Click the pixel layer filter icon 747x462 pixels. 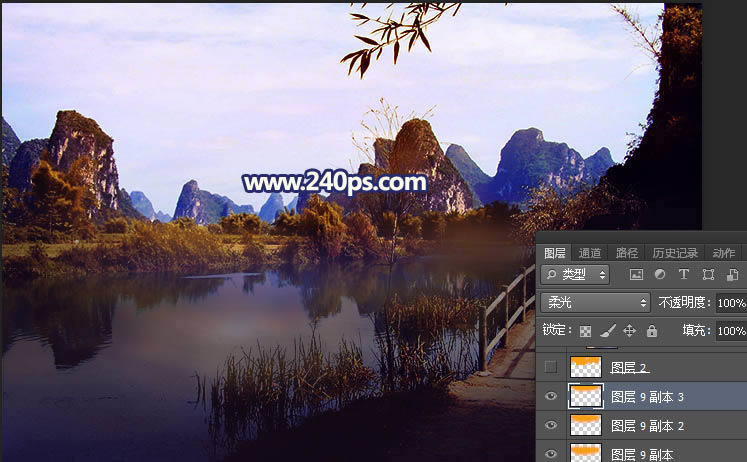coord(636,275)
